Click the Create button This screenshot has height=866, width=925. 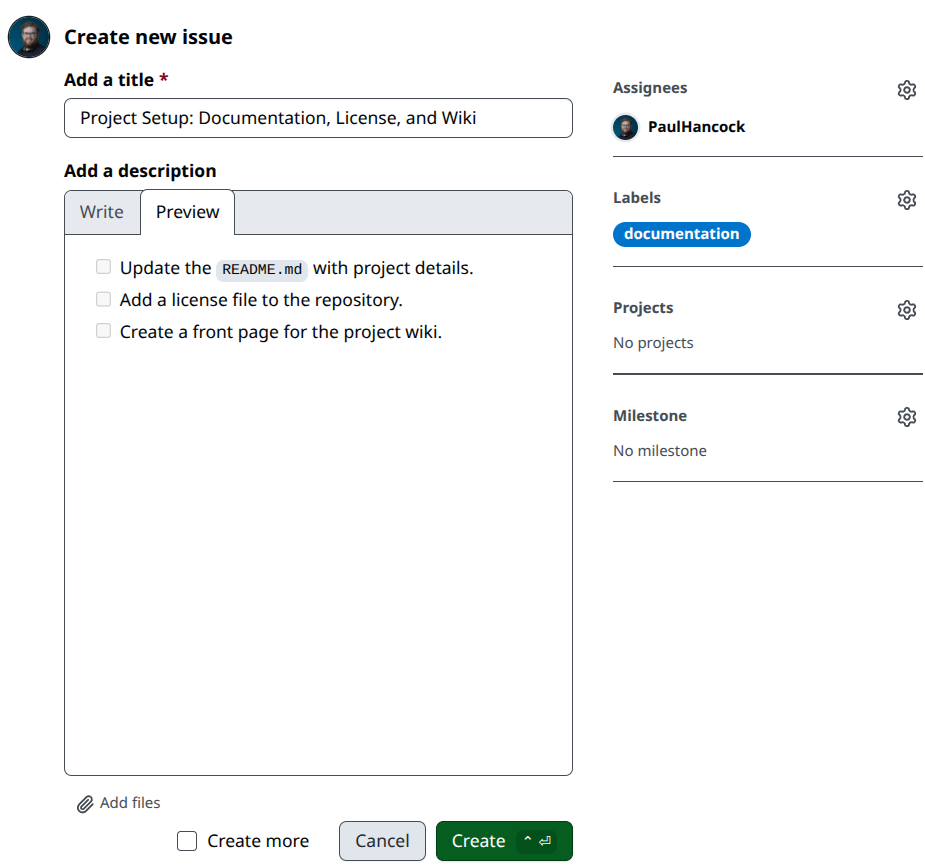(x=478, y=841)
